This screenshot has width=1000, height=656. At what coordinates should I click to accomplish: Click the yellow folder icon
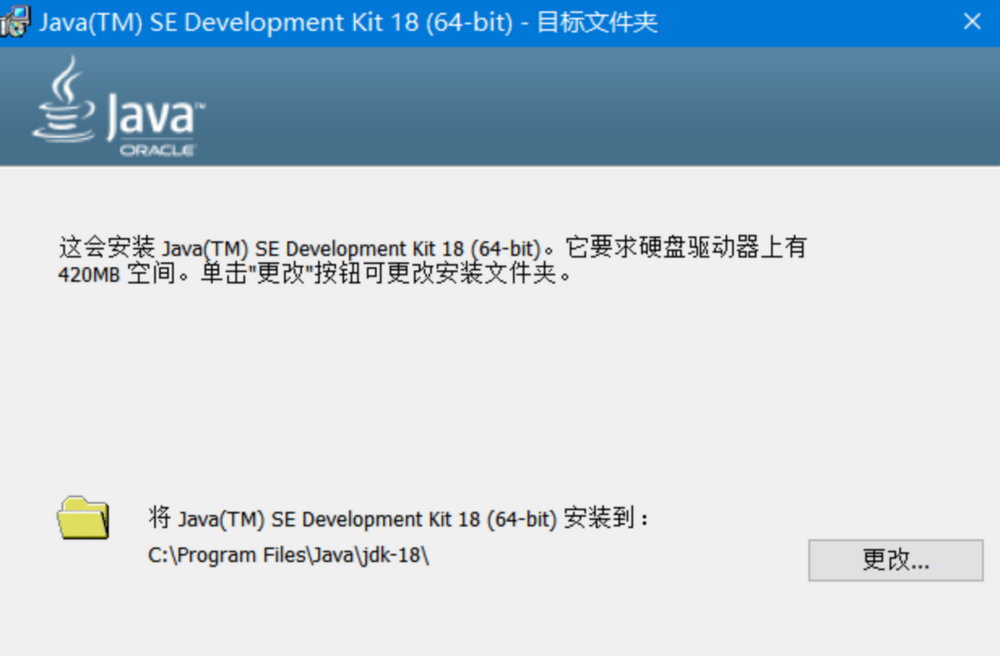click(83, 518)
